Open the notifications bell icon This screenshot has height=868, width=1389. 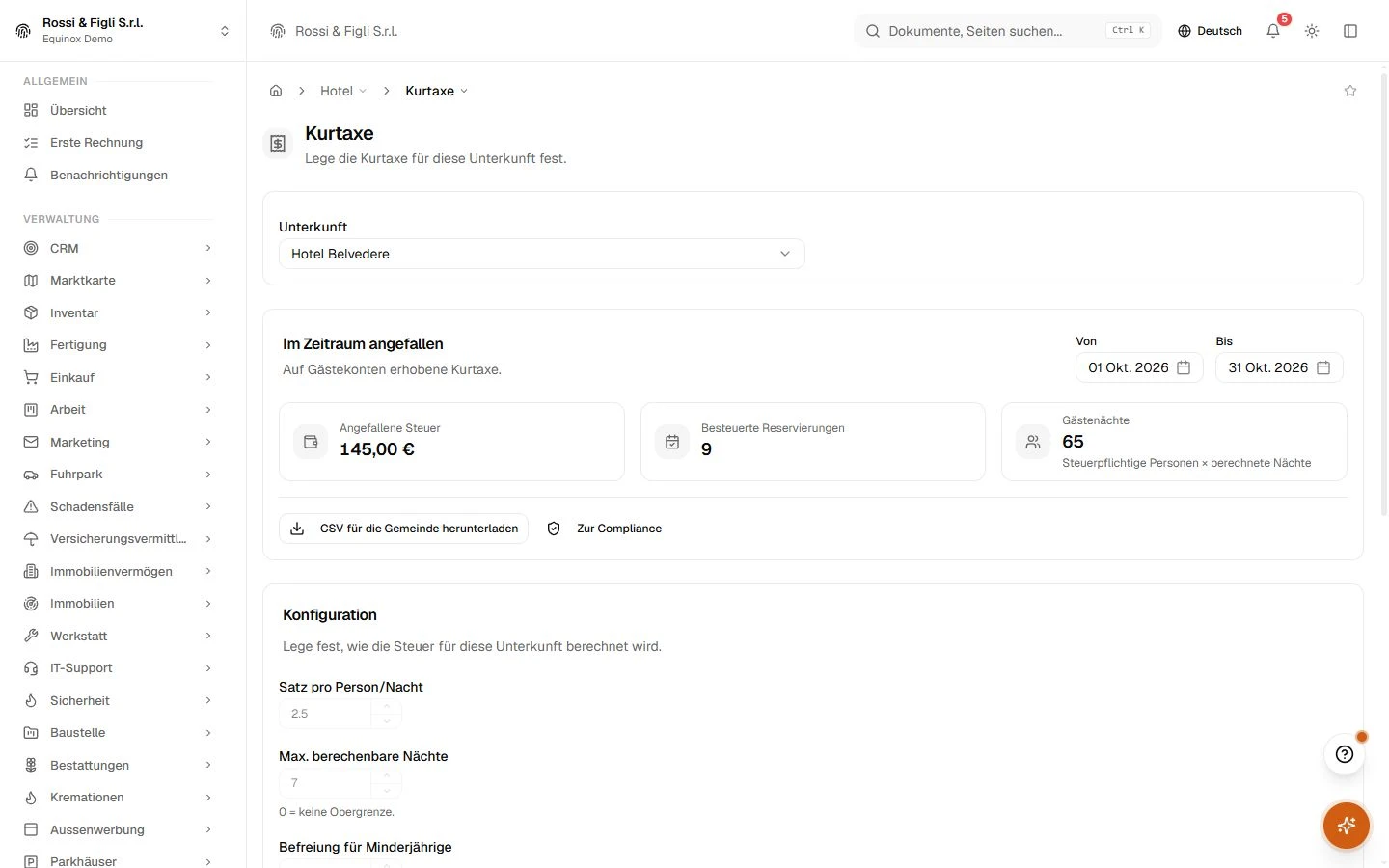click(x=1273, y=31)
